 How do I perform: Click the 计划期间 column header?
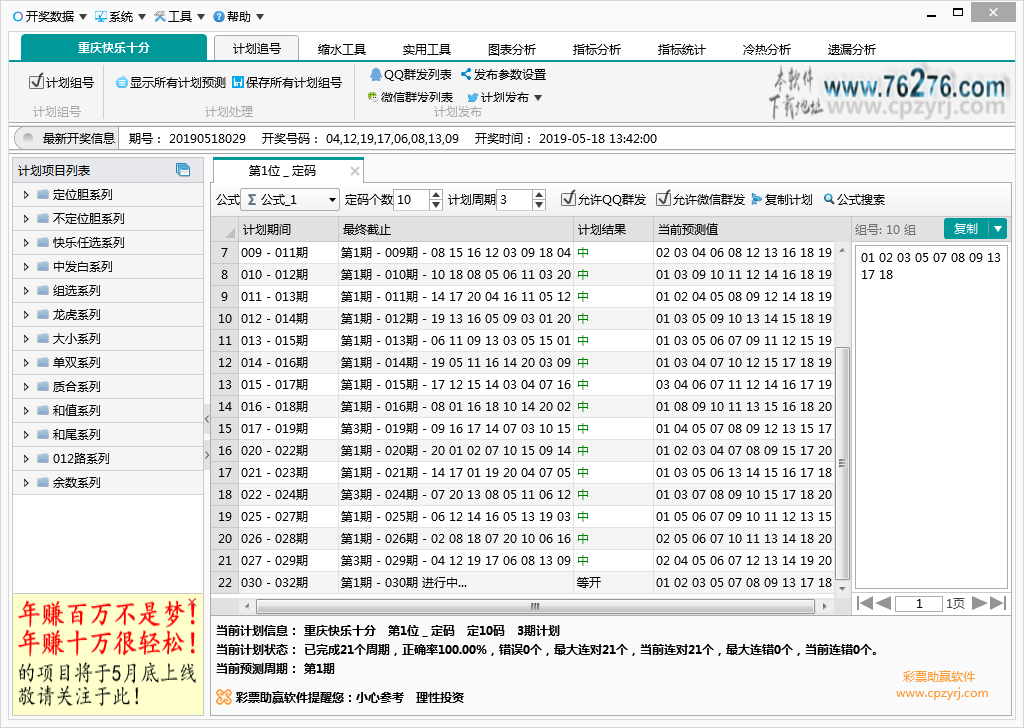point(288,229)
